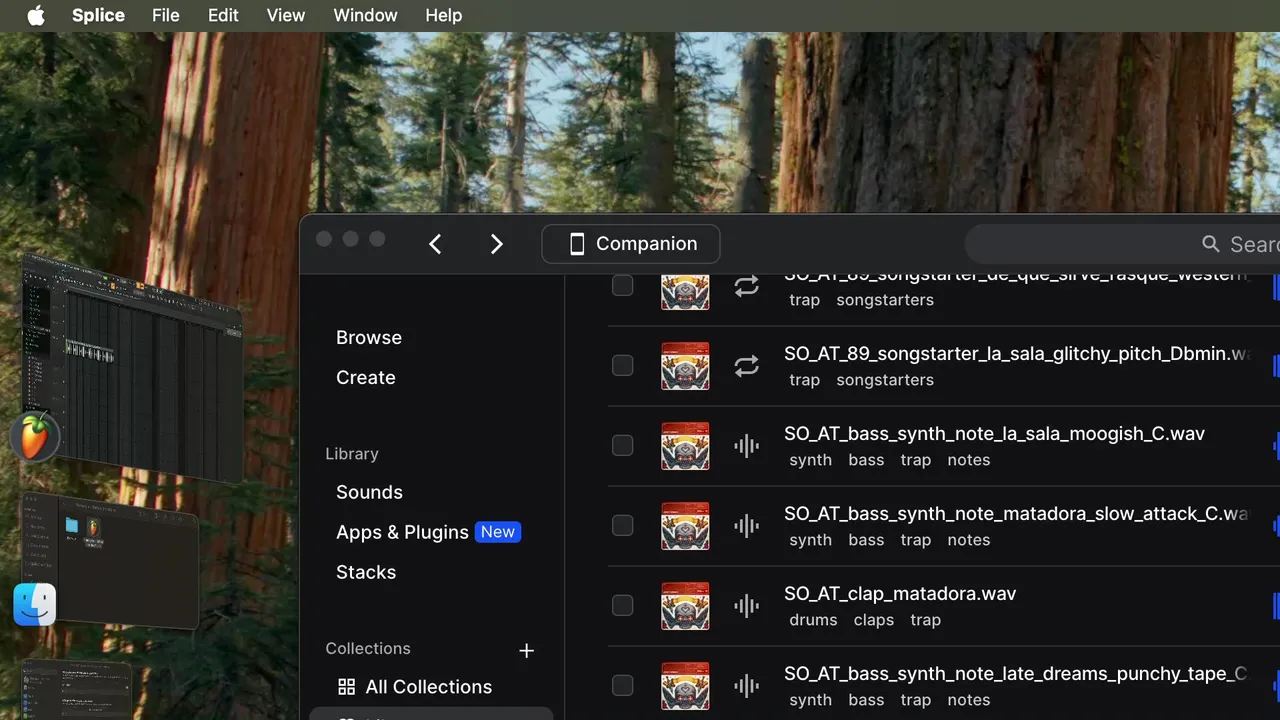Click synth tag on la_sala_moogish_C row

point(811,460)
